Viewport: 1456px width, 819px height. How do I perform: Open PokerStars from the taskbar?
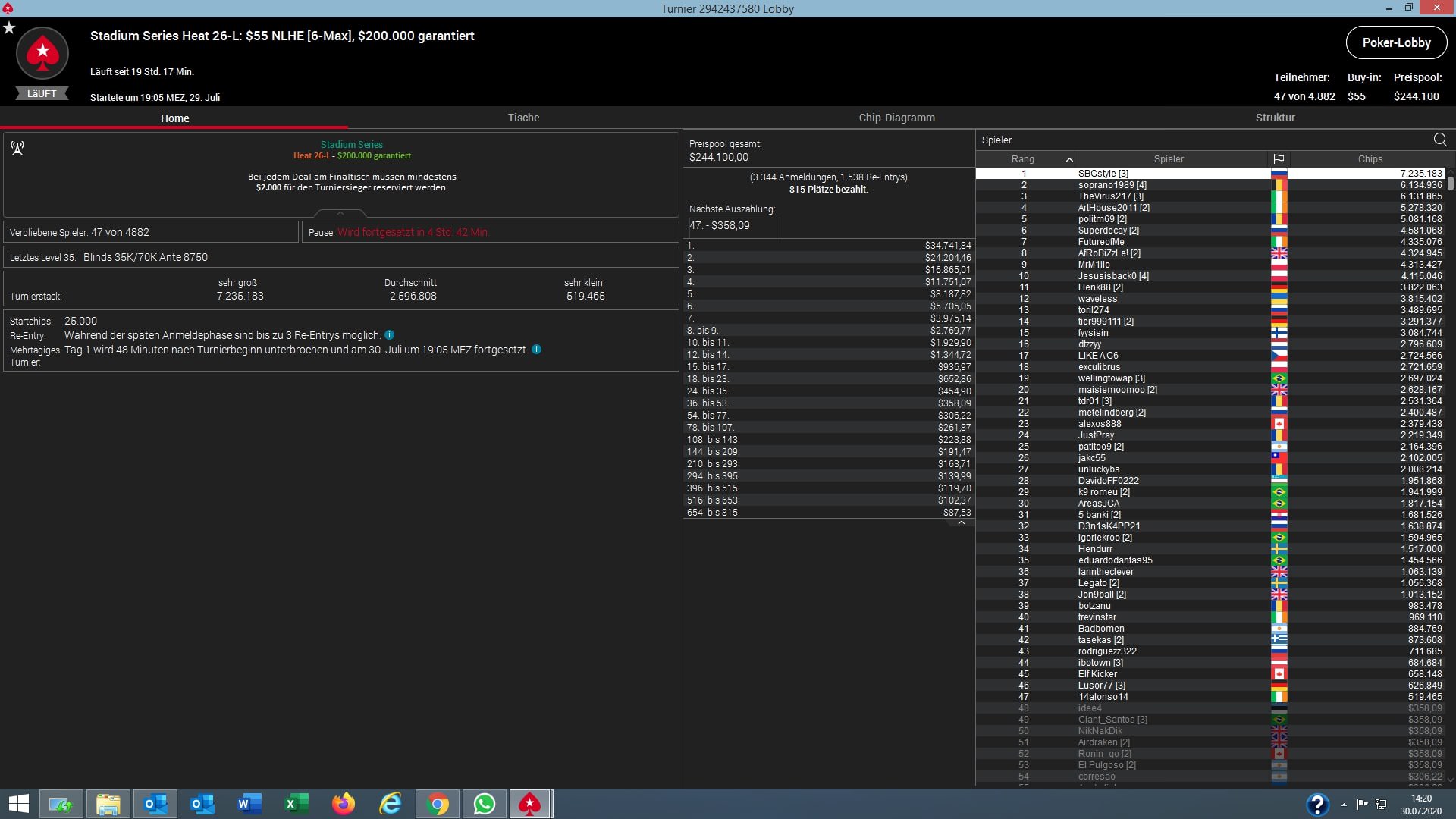click(530, 804)
